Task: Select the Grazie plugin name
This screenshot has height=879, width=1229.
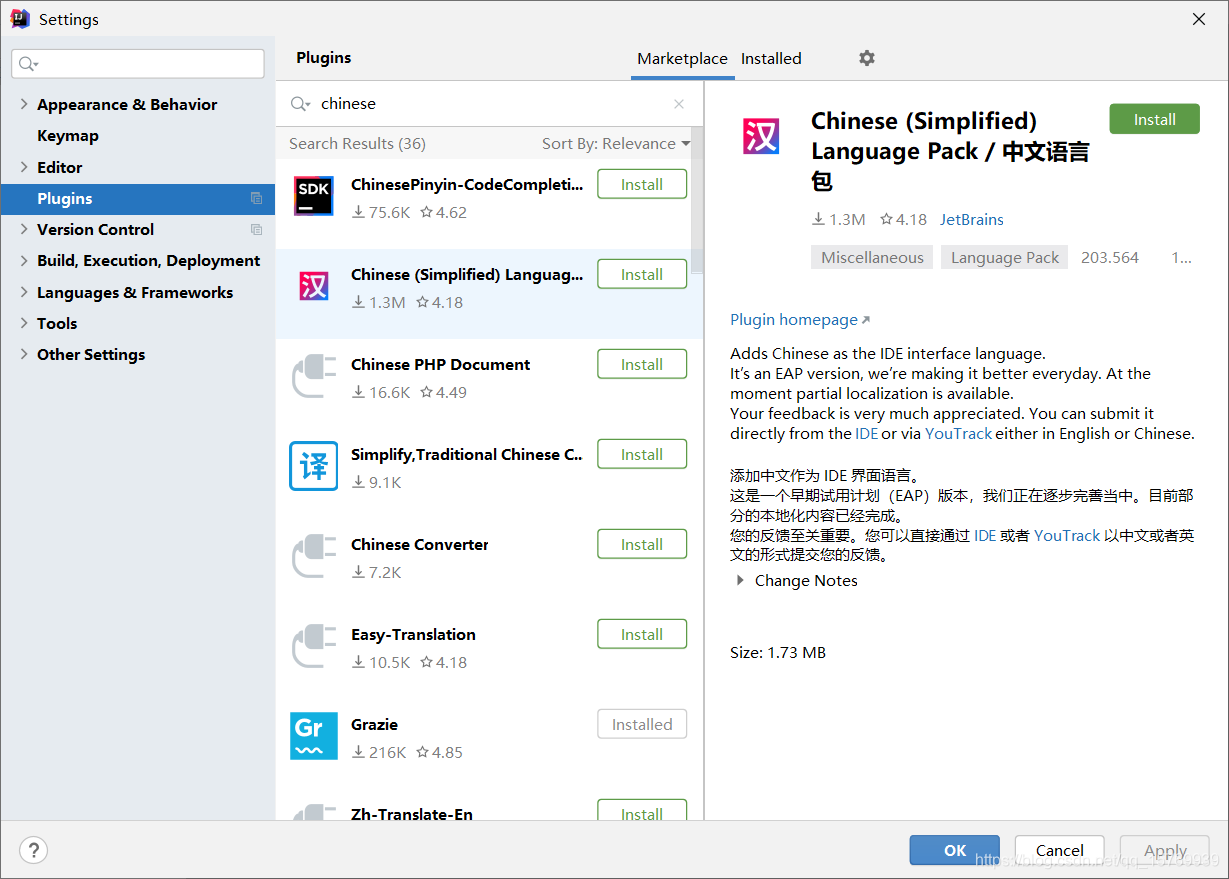Action: tap(374, 724)
